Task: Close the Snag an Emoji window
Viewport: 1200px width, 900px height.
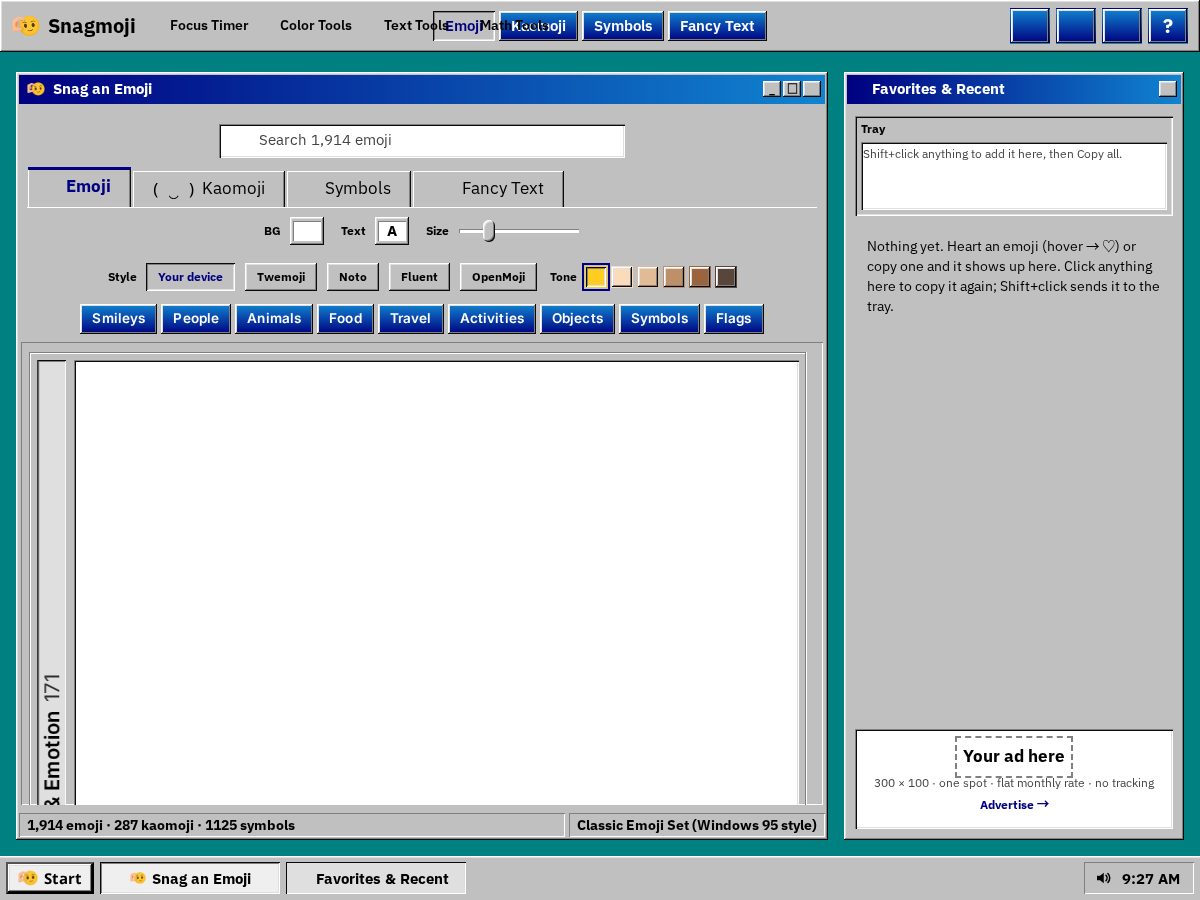Action: (x=812, y=89)
